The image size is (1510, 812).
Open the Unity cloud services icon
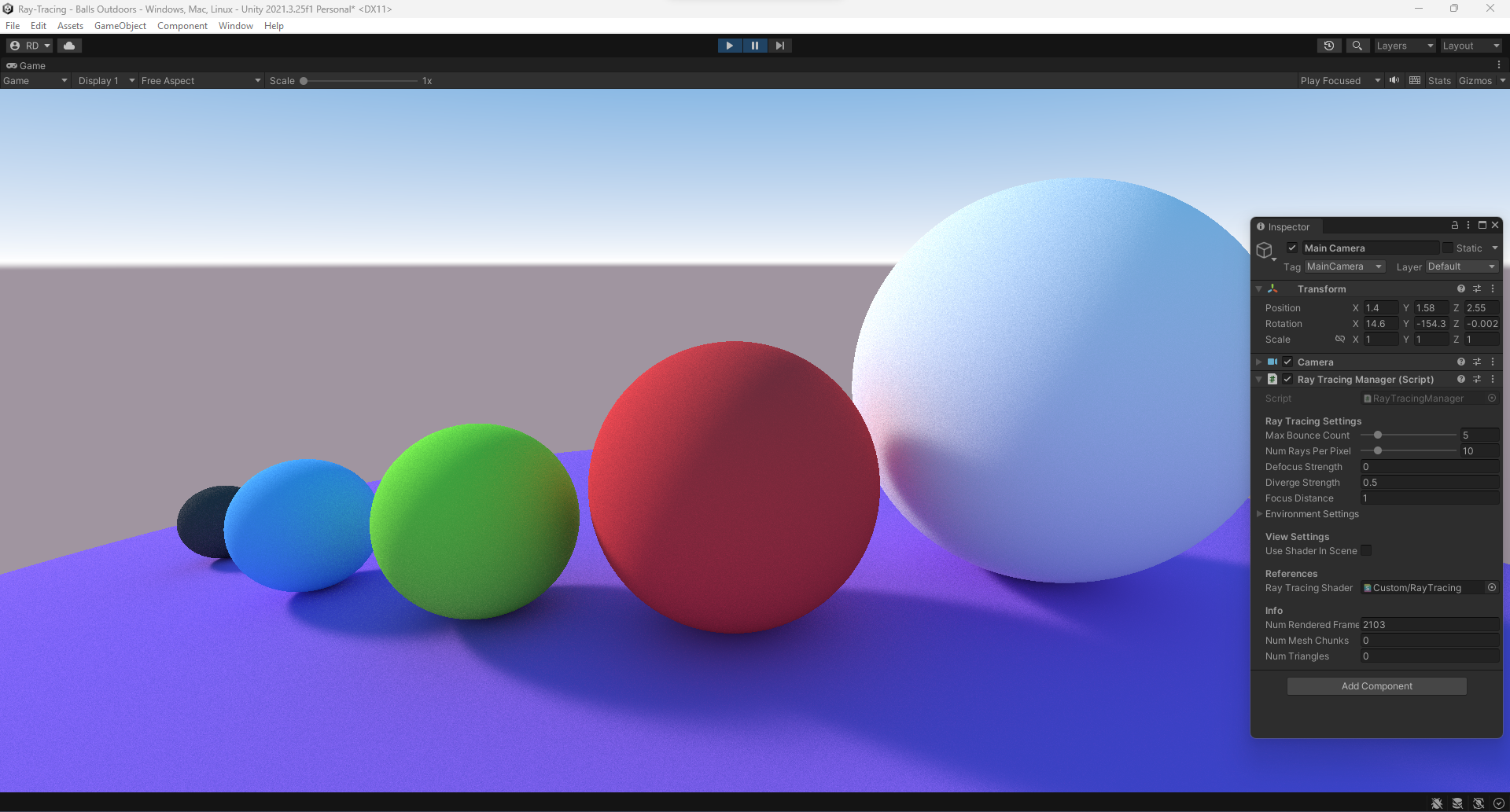coord(69,45)
